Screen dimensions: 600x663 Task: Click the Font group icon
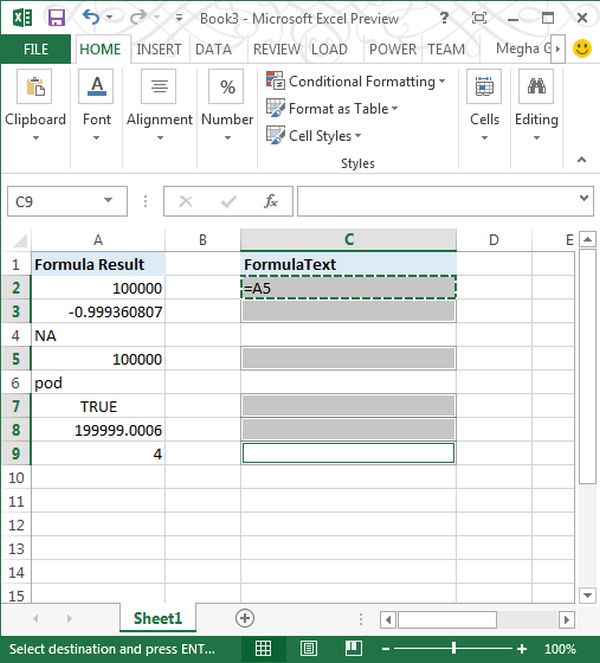pyautogui.click(x=96, y=87)
